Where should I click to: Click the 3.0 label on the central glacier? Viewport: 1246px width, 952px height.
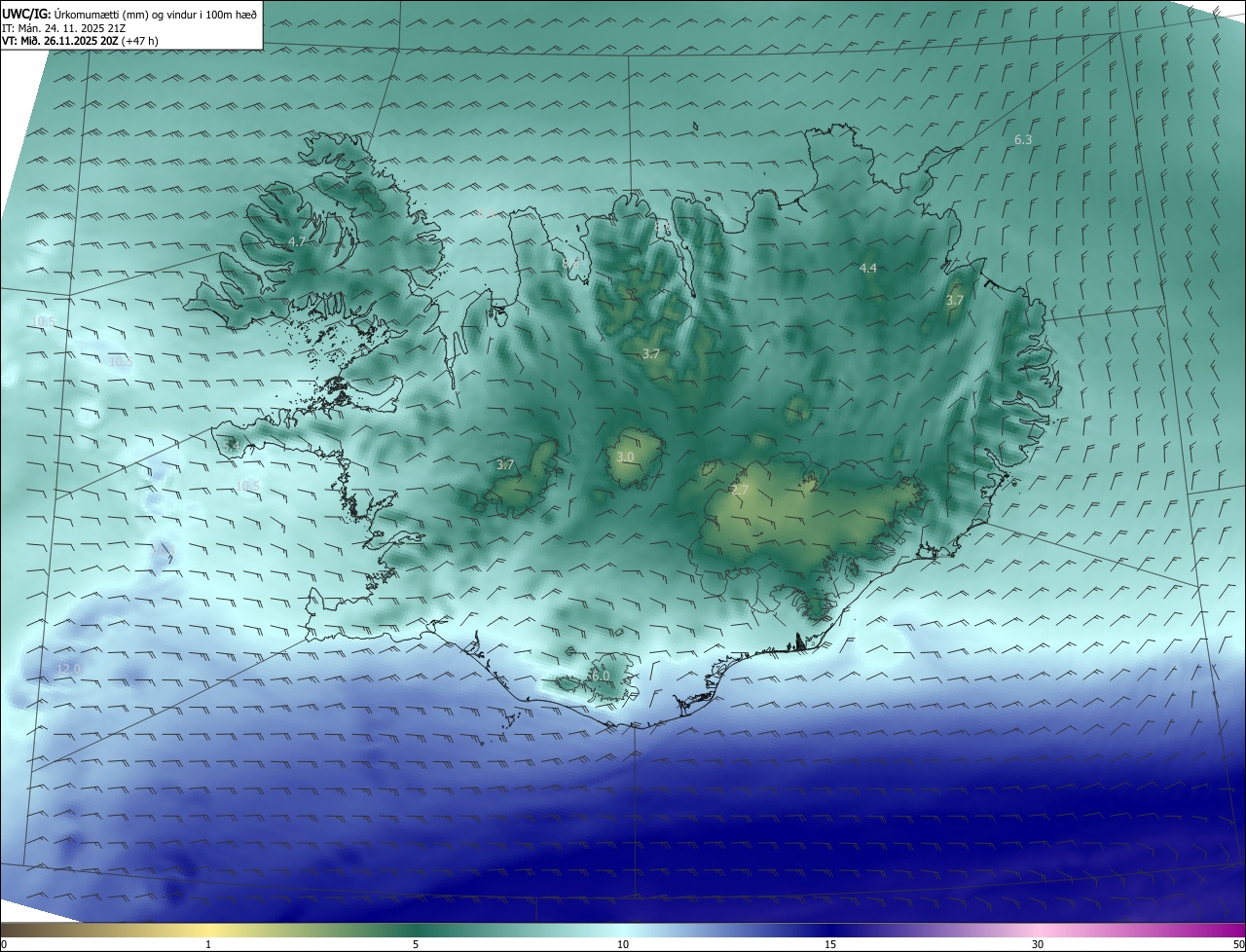pyautogui.click(x=625, y=457)
